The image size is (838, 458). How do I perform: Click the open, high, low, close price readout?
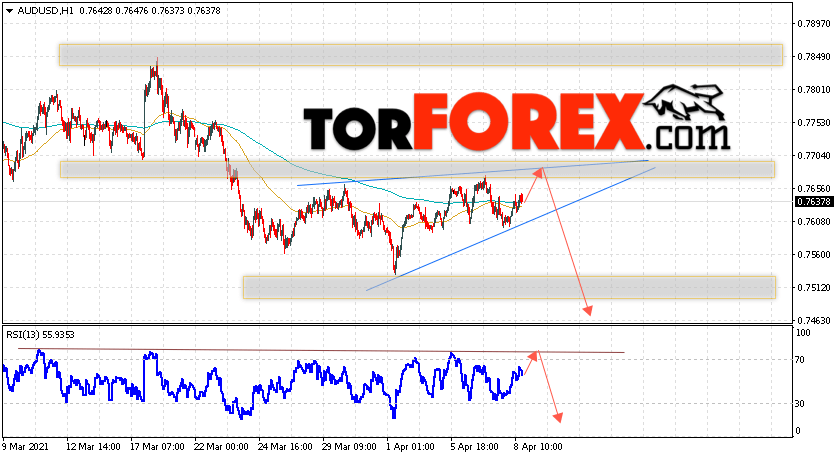click(x=150, y=10)
